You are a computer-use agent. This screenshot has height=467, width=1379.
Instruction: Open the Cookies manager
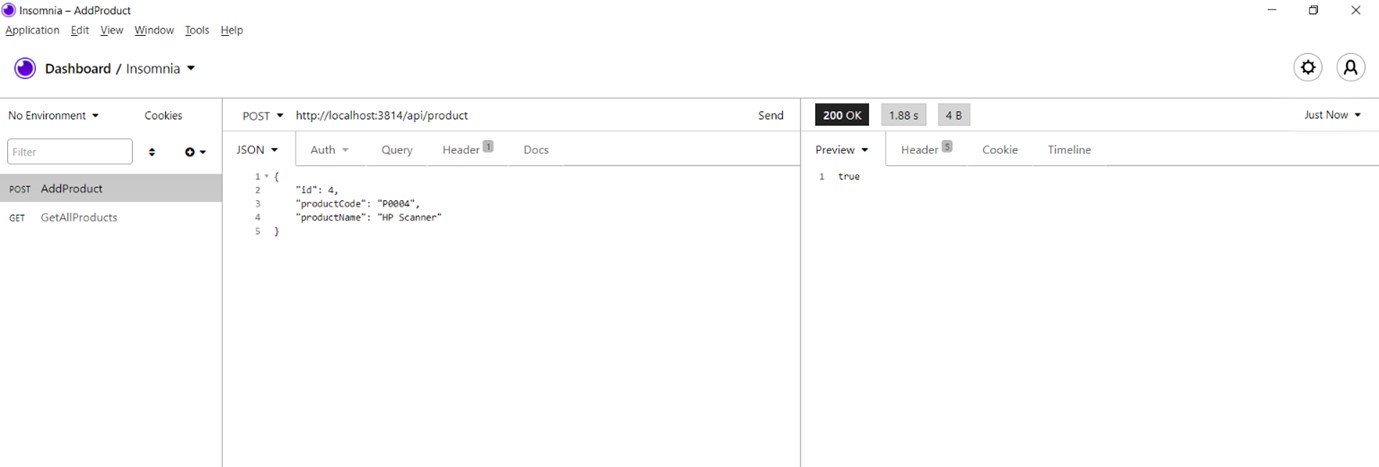163,116
